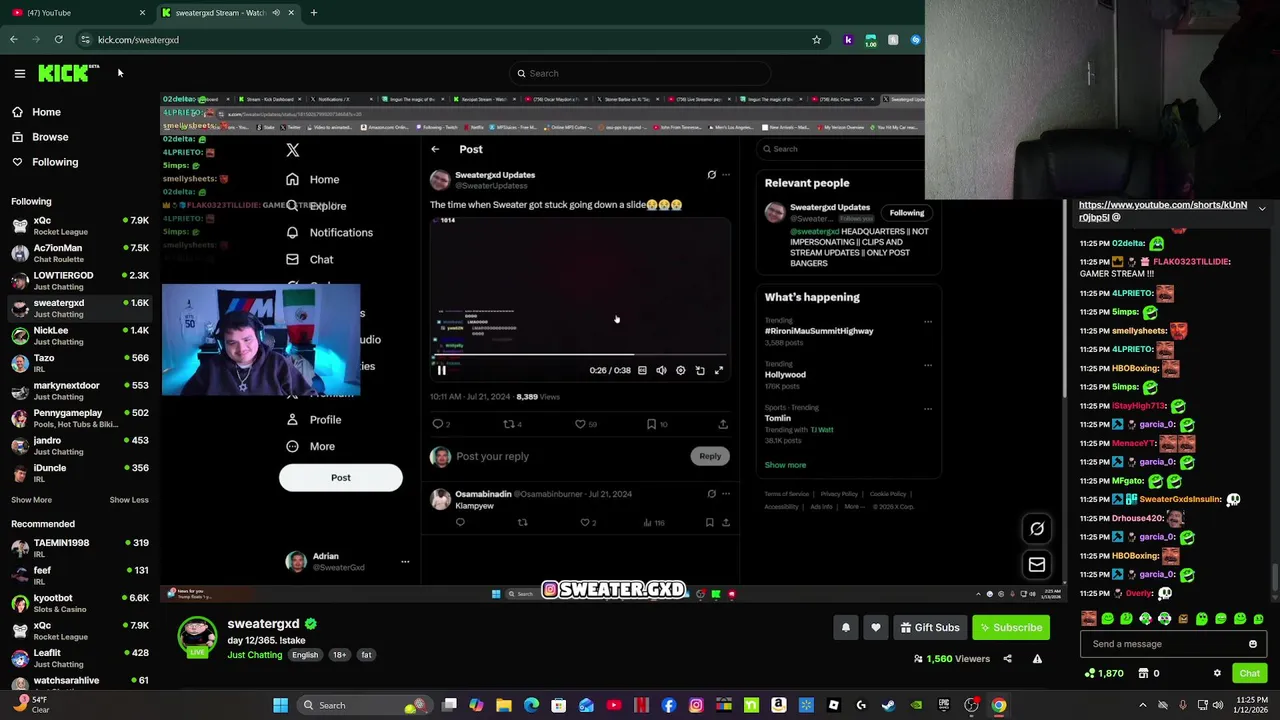Image resolution: width=1280 pixels, height=720 pixels.
Task: Pause the tweet video playback
Action: (x=441, y=370)
